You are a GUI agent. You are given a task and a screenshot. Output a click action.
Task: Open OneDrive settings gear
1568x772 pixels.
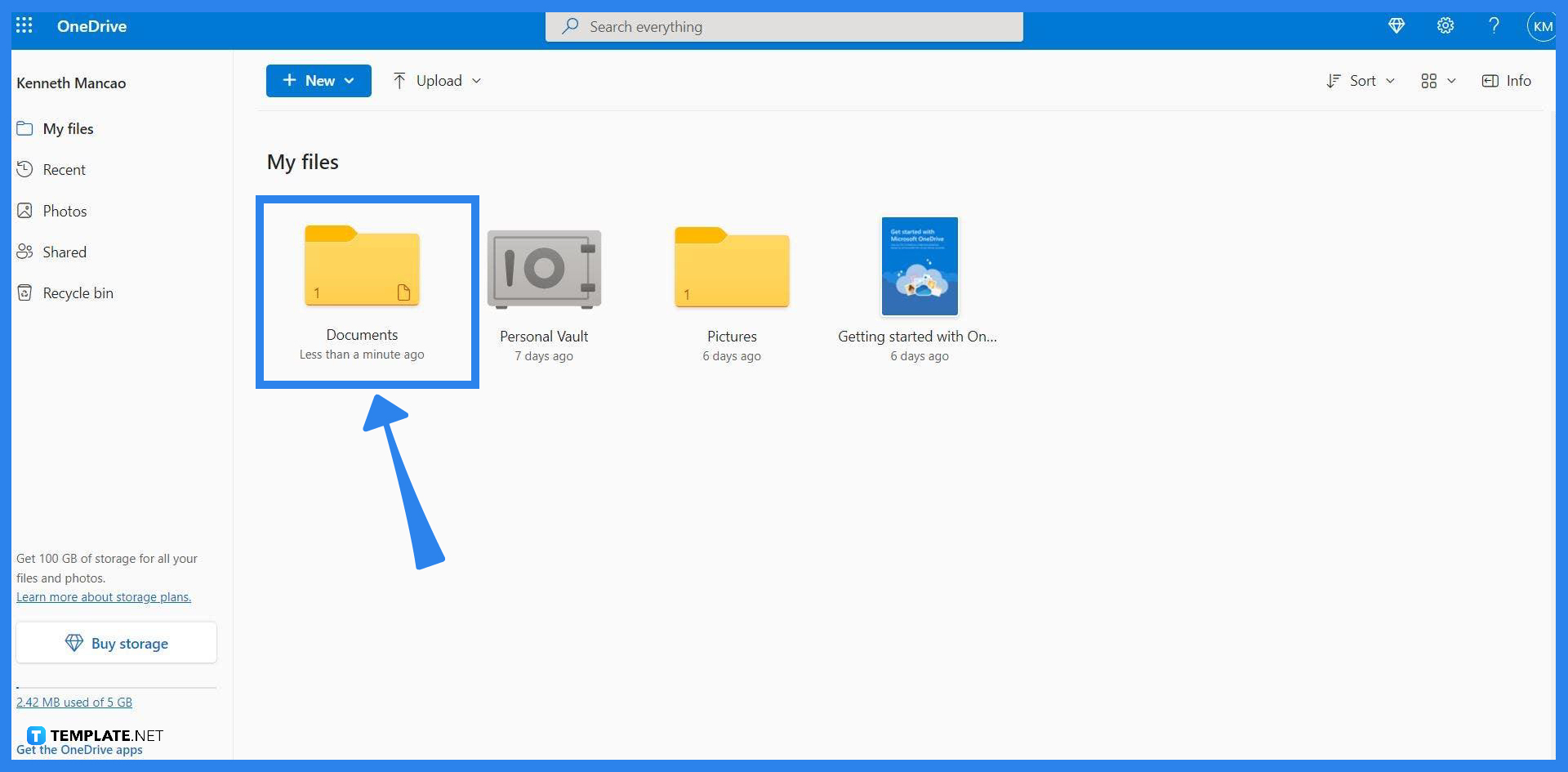point(1445,25)
